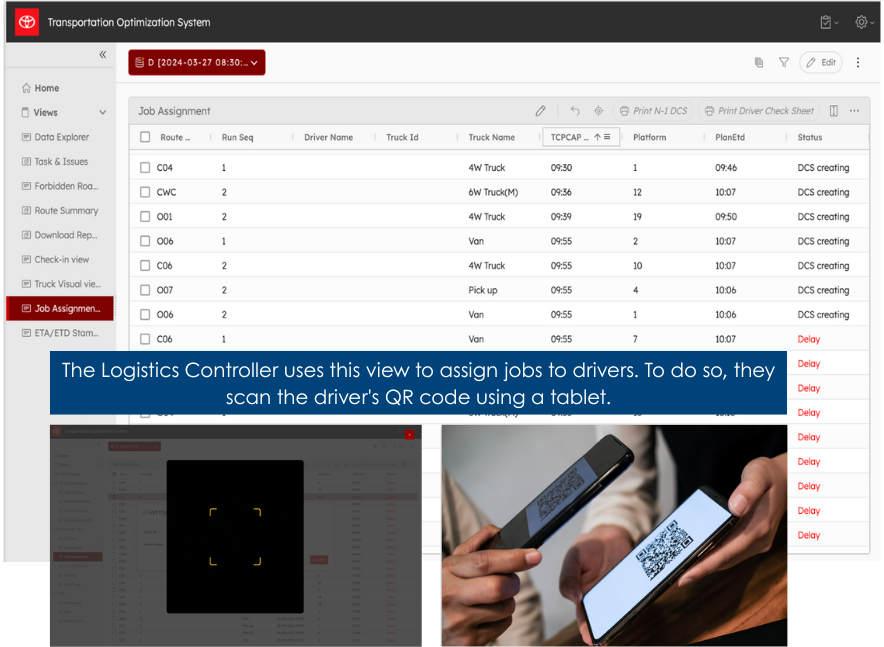The image size is (884, 647).
Task: Sort by the Truck Id column header
Action: [x=402, y=137]
